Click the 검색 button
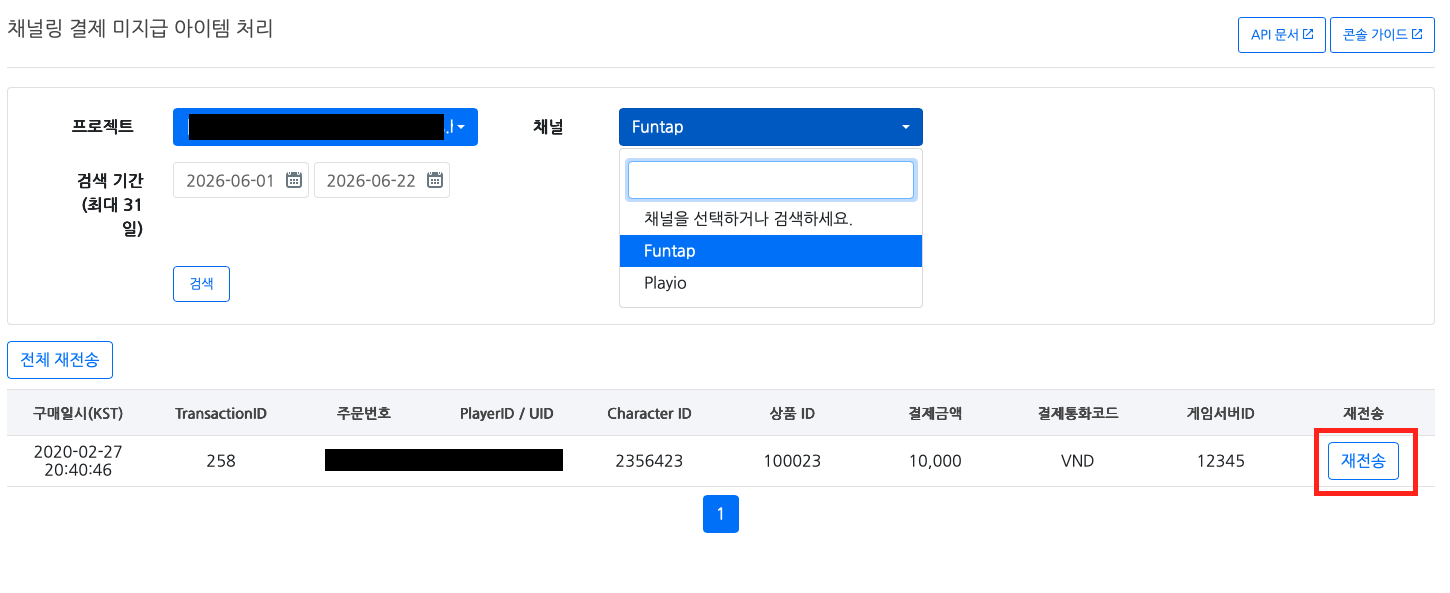This screenshot has height=593, width=1450. [201, 283]
